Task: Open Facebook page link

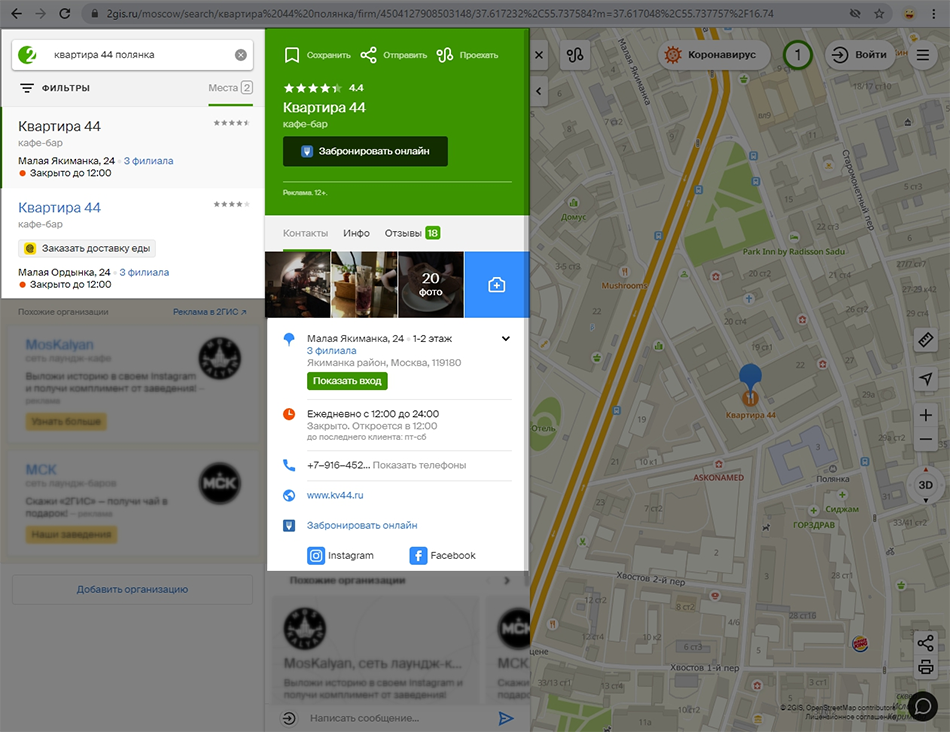Action: click(443, 556)
